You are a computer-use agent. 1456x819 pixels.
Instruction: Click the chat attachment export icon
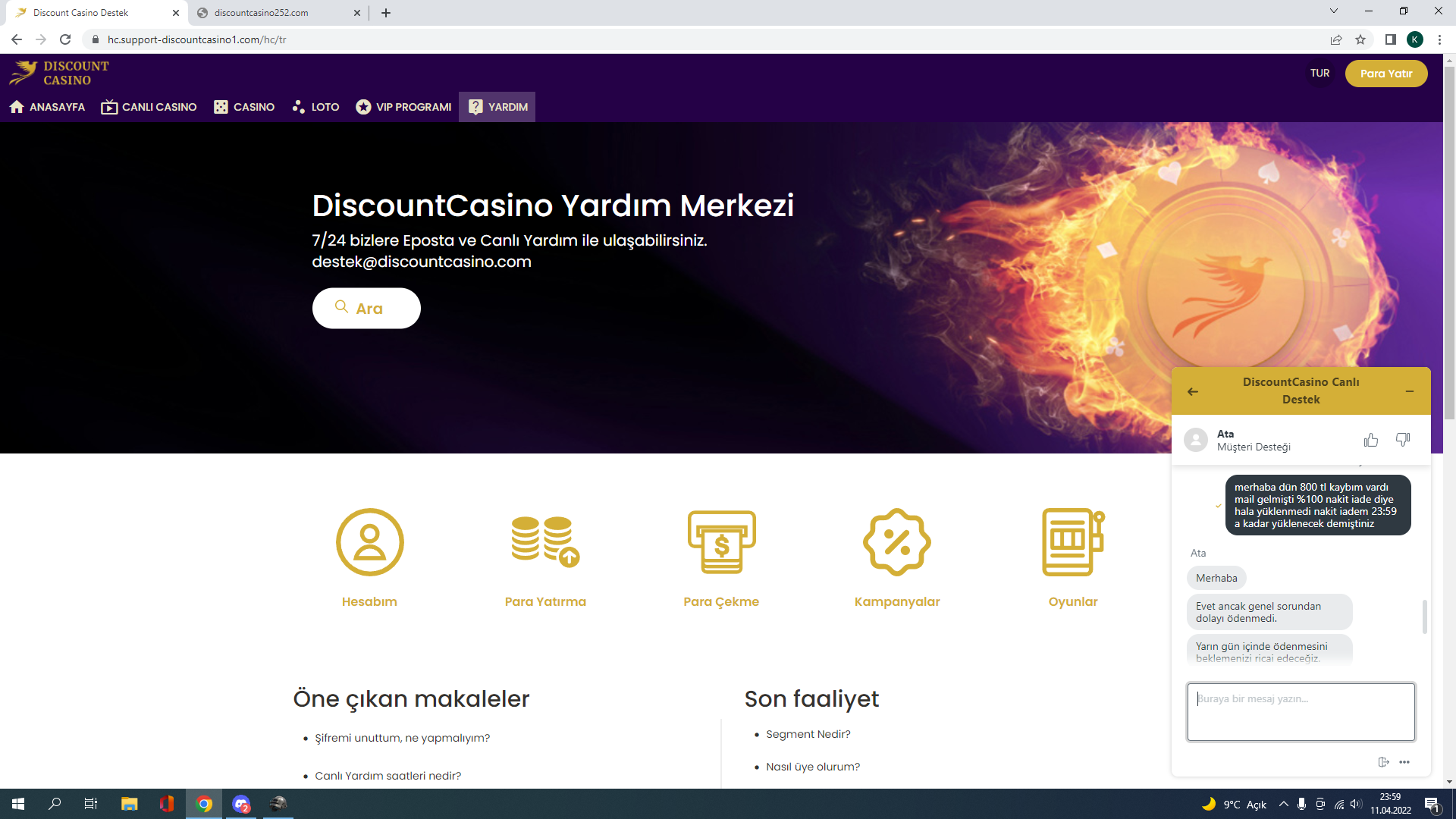(1383, 762)
